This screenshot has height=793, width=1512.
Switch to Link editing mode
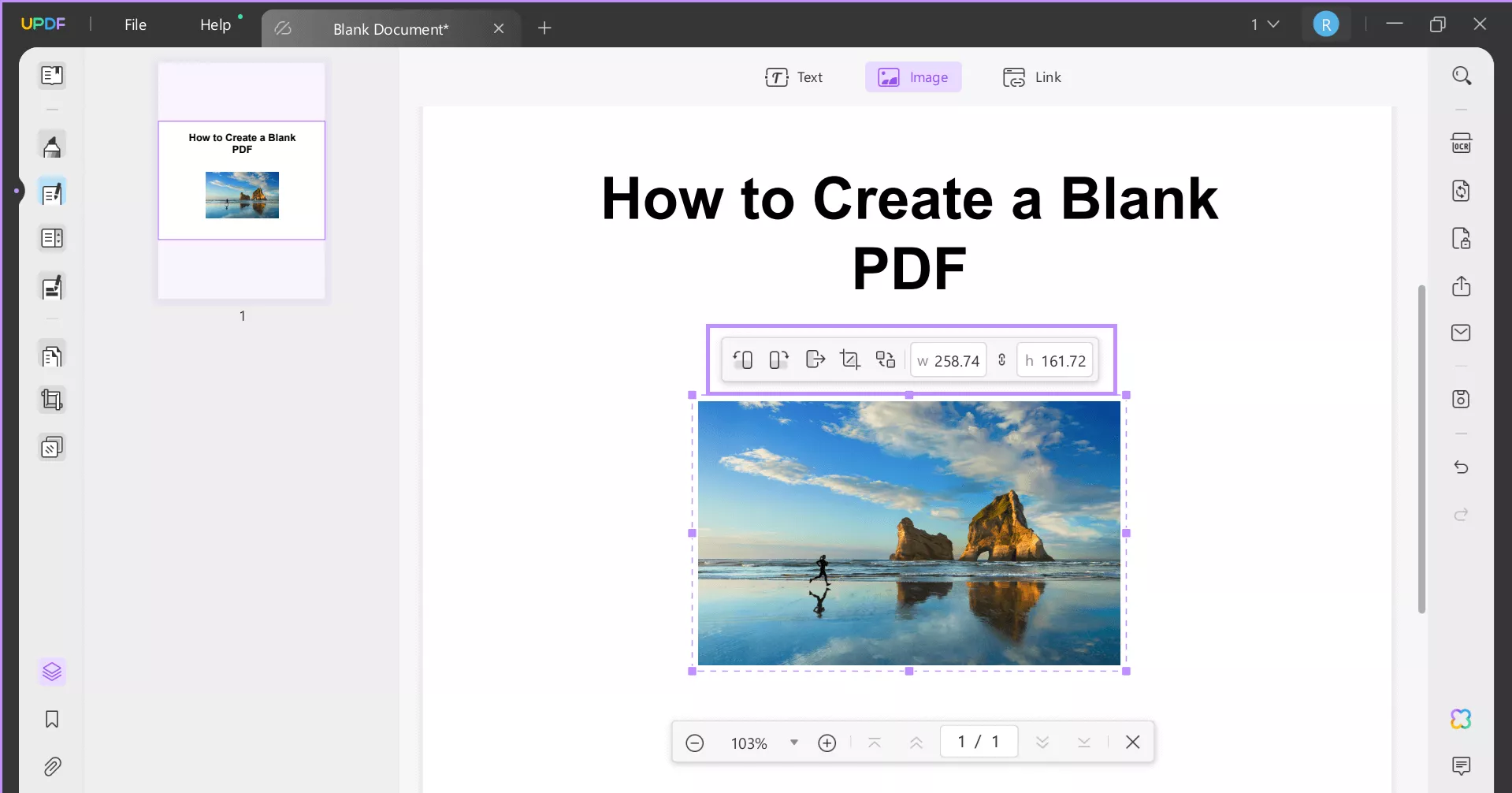(x=1031, y=77)
